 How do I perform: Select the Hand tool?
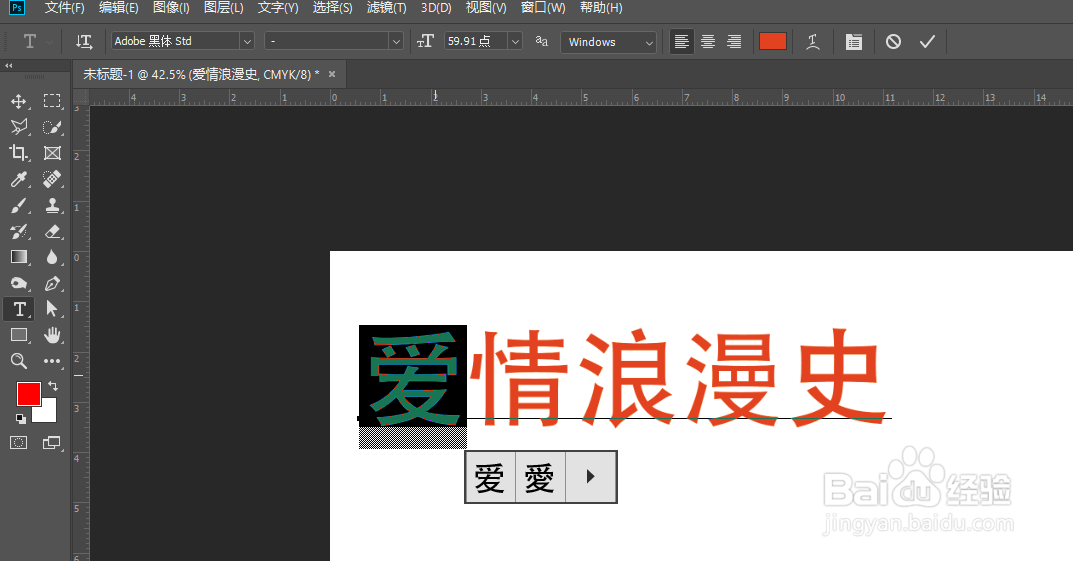[x=52, y=335]
